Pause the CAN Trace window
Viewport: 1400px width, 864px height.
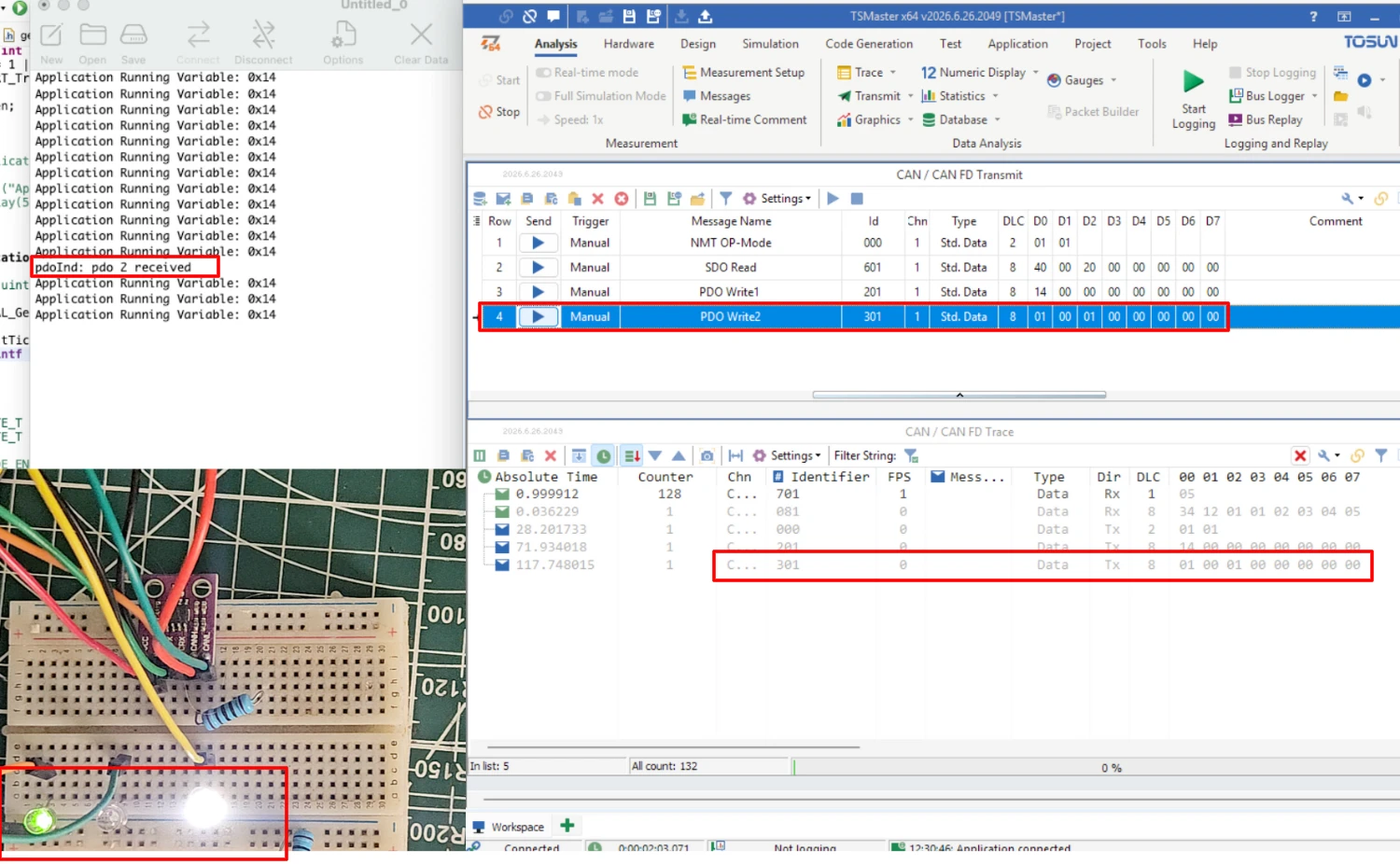[480, 455]
